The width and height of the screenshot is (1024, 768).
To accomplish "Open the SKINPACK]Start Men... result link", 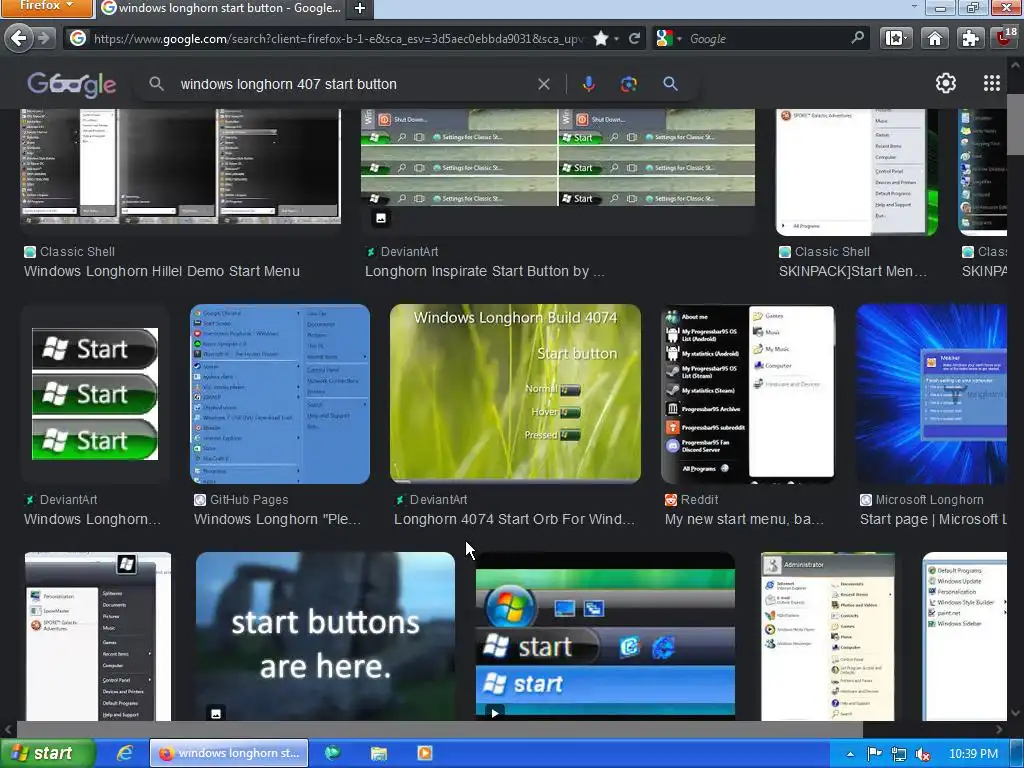I will point(852,271).
